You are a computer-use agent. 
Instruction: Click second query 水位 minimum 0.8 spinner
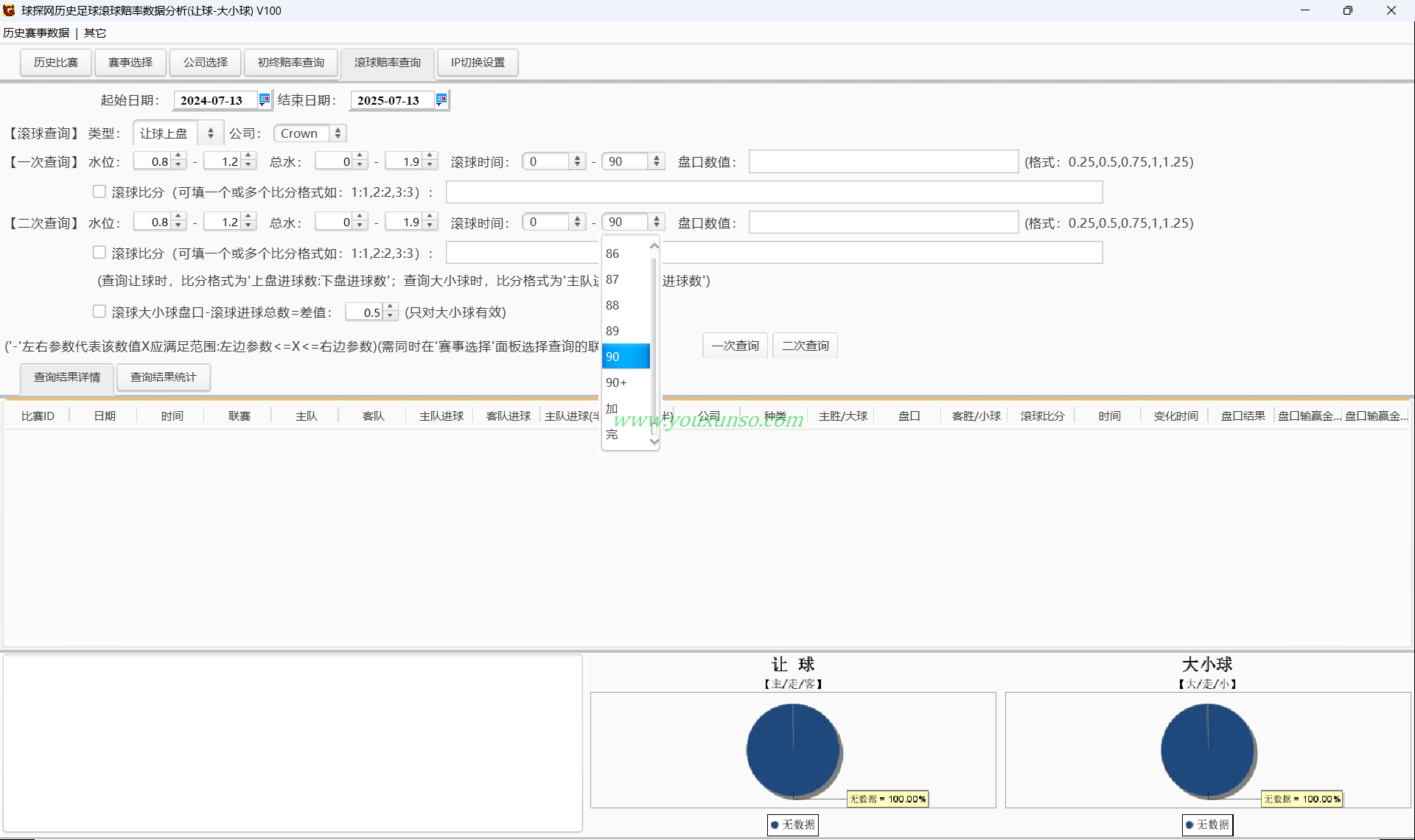tap(160, 222)
